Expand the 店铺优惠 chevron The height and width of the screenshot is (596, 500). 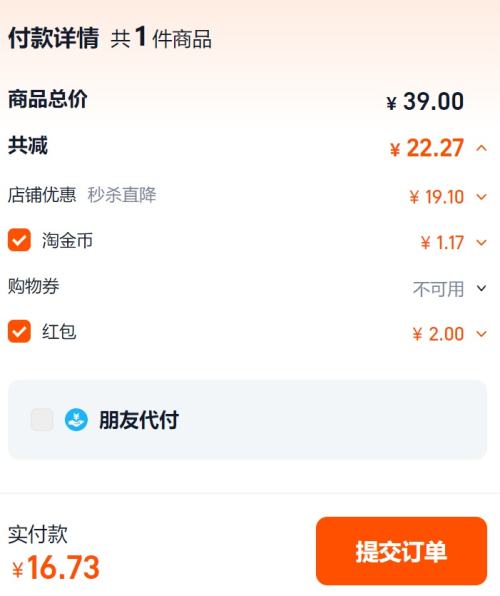[481, 197]
